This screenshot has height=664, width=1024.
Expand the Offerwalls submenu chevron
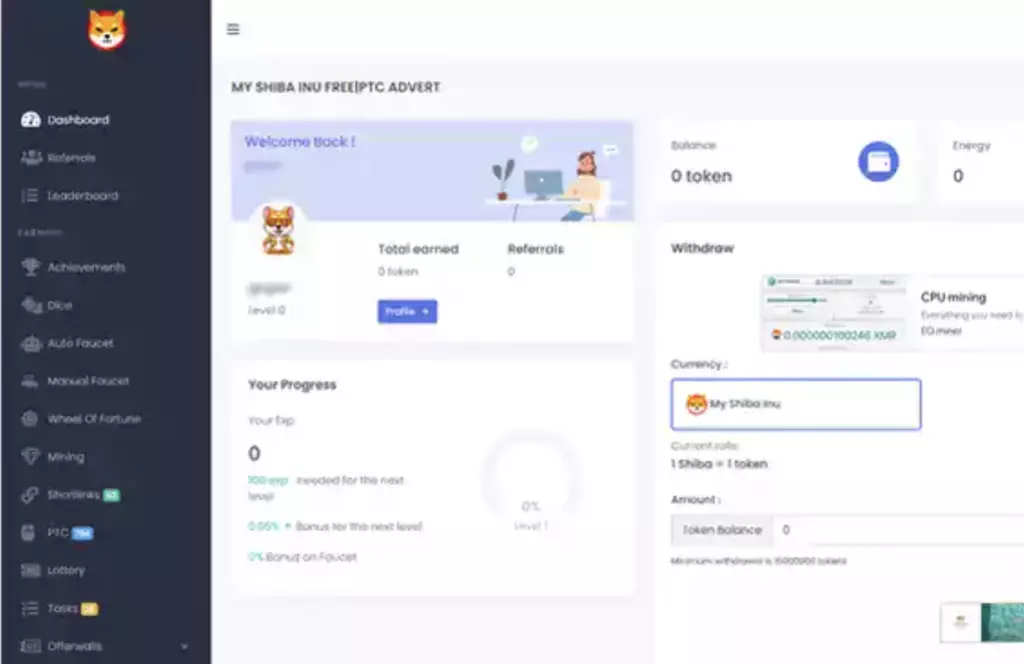coord(184,646)
